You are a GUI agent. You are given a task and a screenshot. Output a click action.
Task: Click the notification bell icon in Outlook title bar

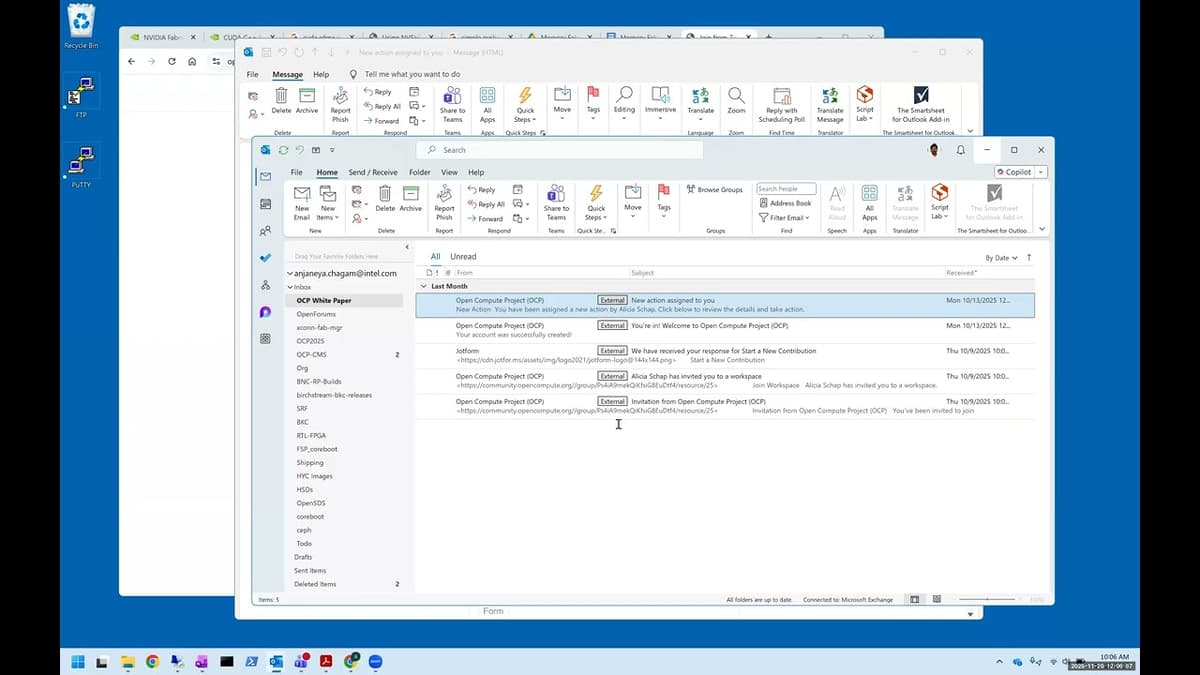coord(961,150)
